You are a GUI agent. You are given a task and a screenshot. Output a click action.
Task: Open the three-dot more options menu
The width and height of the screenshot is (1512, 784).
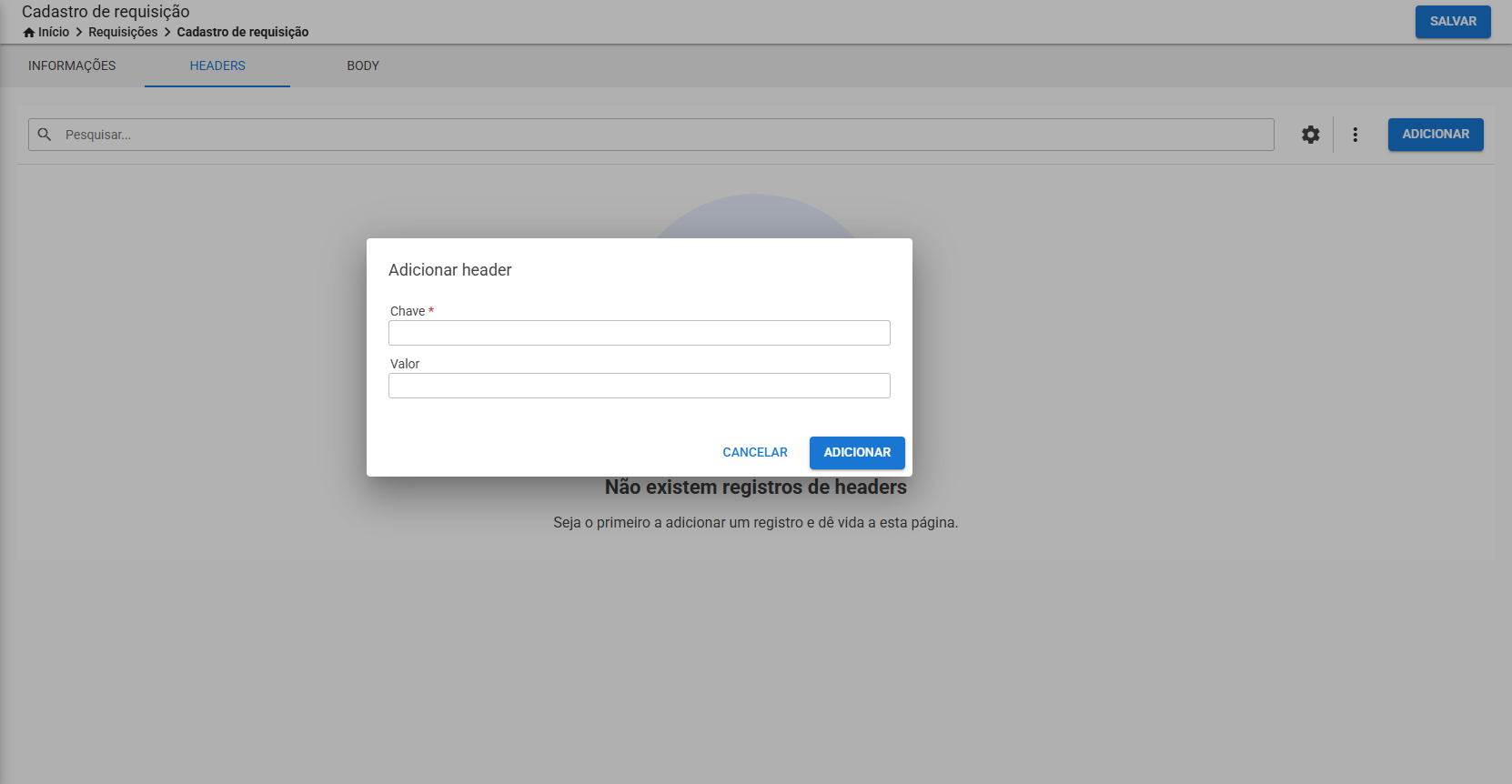1355,135
